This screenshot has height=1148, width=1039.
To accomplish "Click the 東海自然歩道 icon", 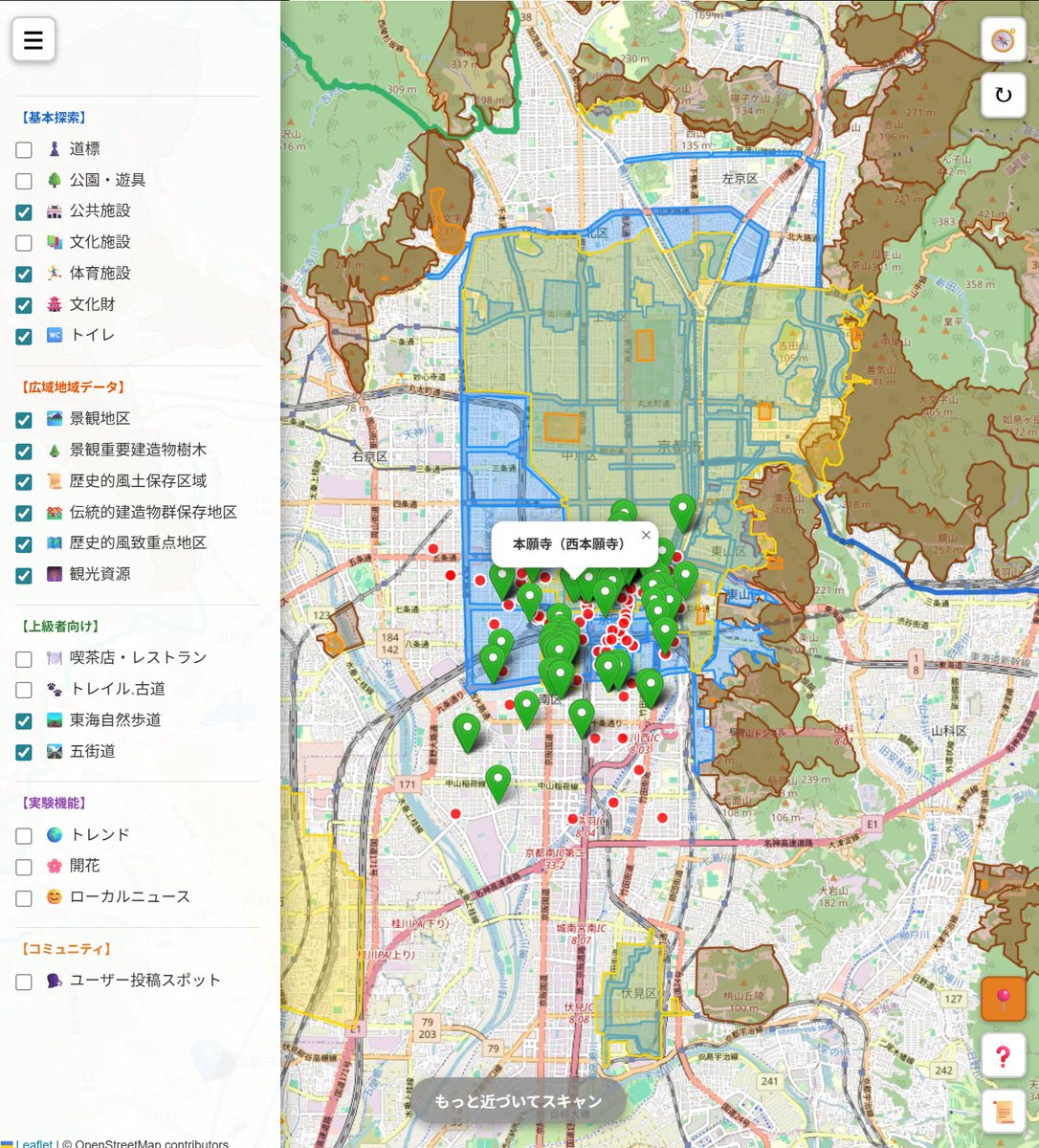I will 55,720.
